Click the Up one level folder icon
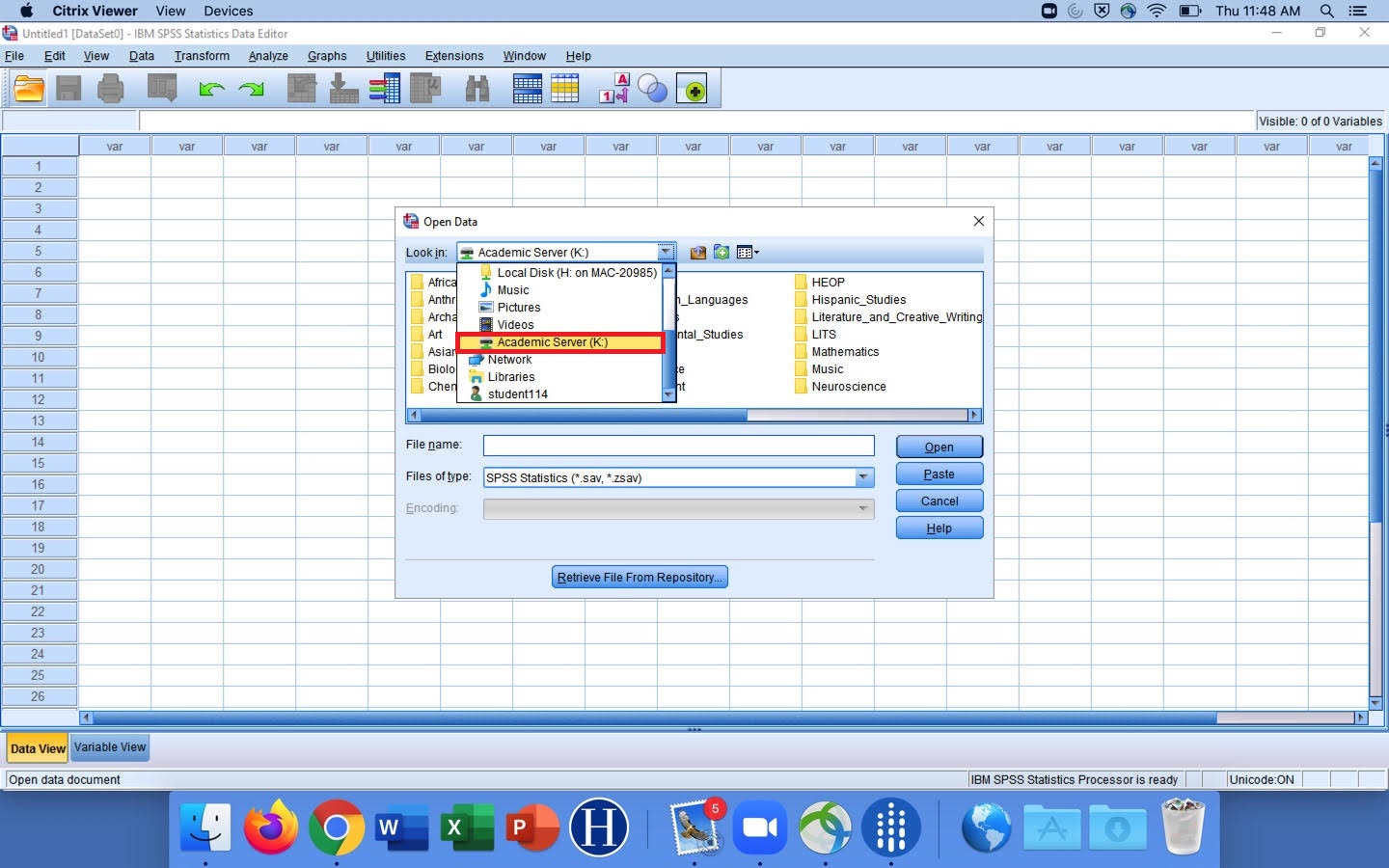This screenshot has height=868, width=1389. 698,253
